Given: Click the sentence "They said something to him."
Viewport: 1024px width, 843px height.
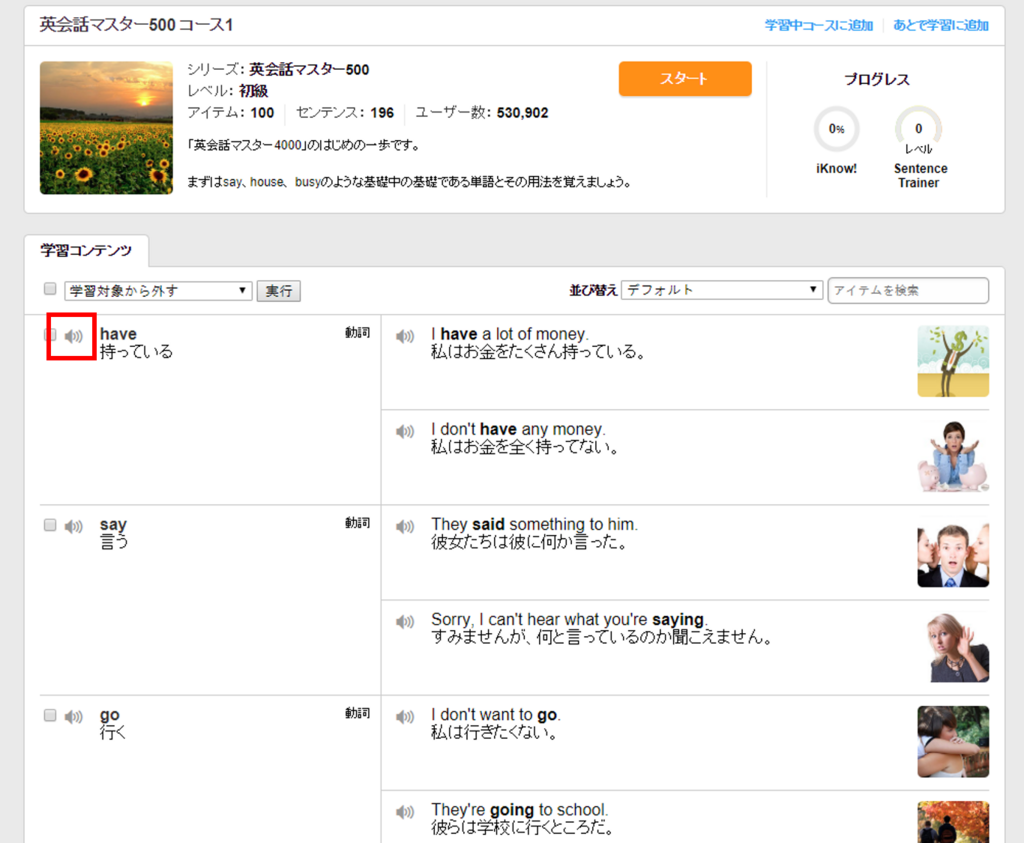Looking at the screenshot, I should [534, 524].
